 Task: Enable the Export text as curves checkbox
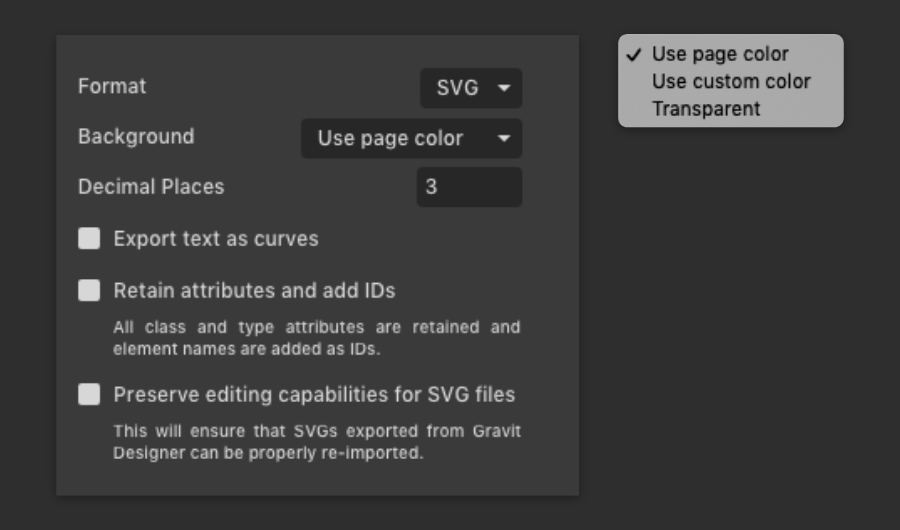[x=90, y=239]
